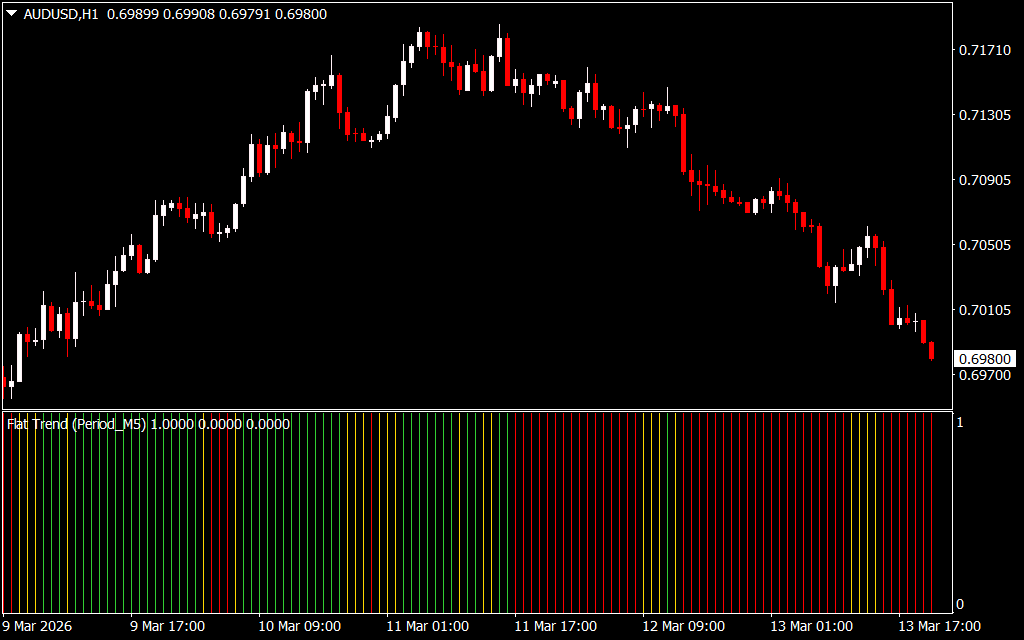Pick the 0.70905 price axis label

coord(982,180)
